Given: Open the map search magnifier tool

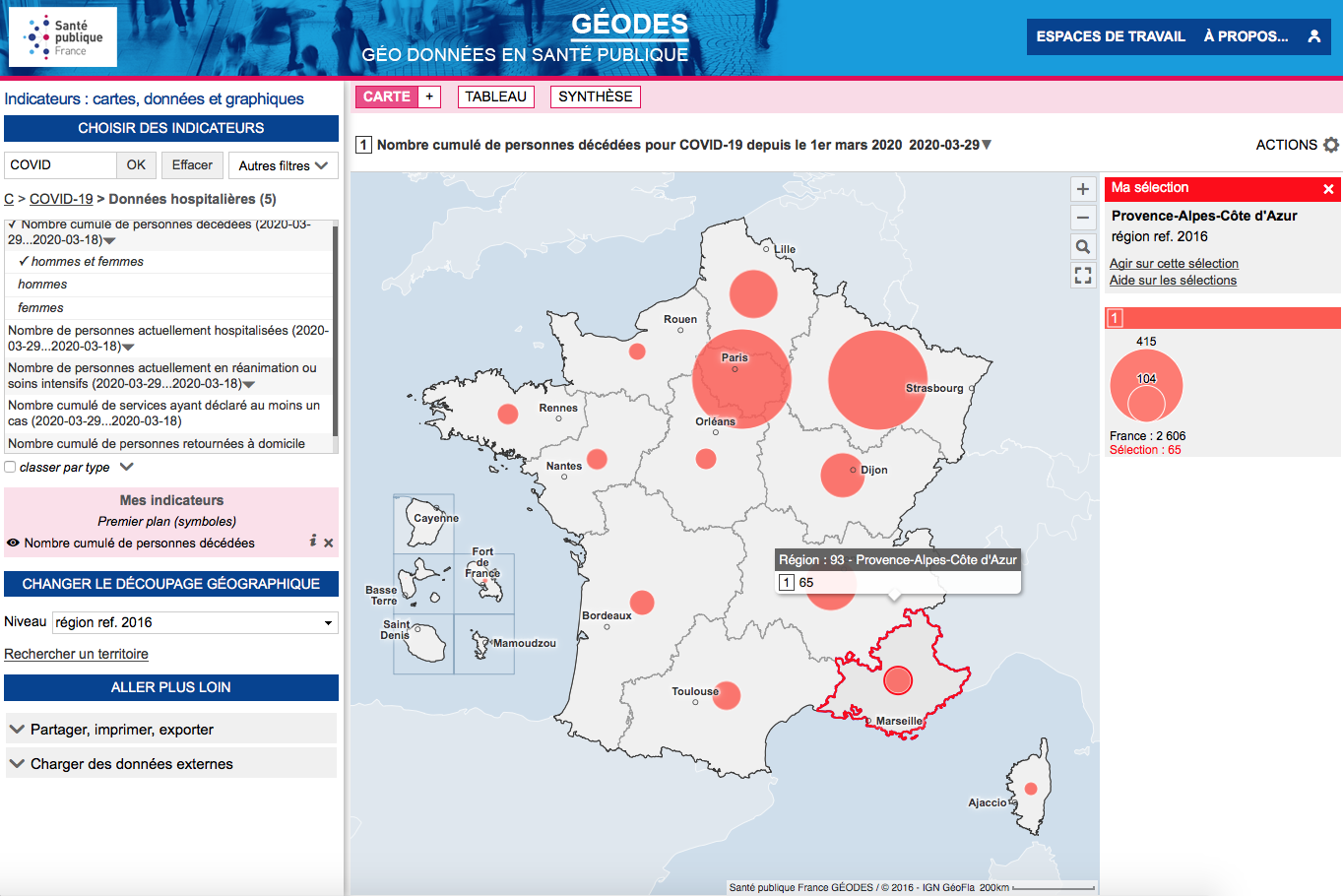Looking at the screenshot, I should point(1083,247).
